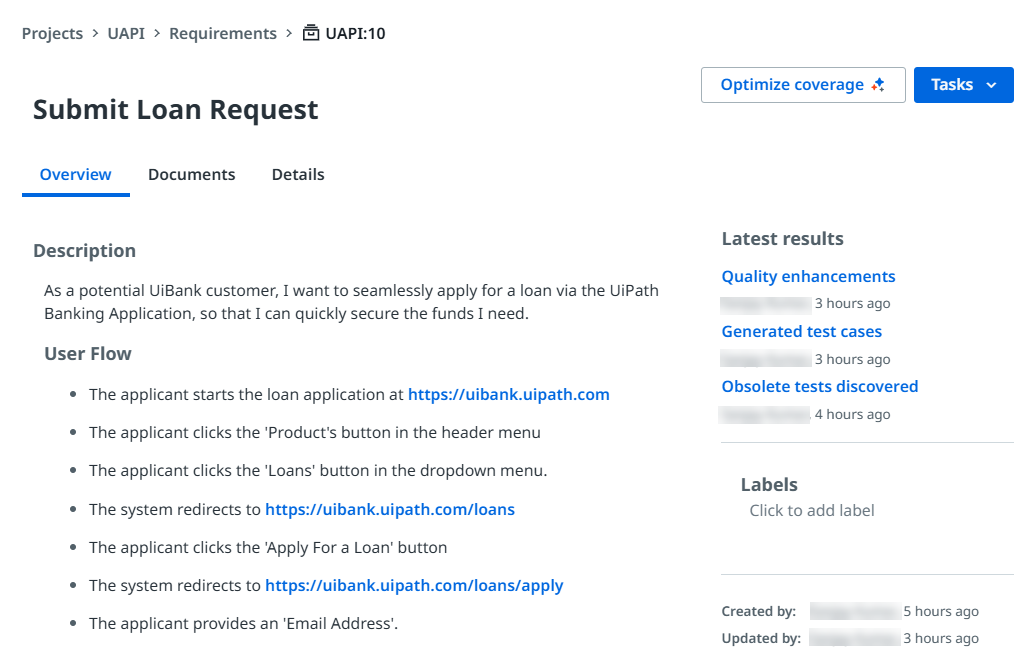Select the Overview tab
This screenshot has width=1032, height=650.
[x=75, y=174]
